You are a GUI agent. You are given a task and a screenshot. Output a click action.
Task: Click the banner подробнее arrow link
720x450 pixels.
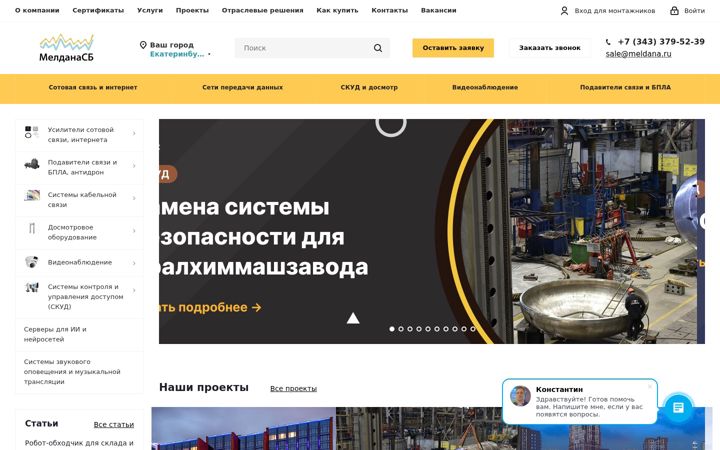210,307
